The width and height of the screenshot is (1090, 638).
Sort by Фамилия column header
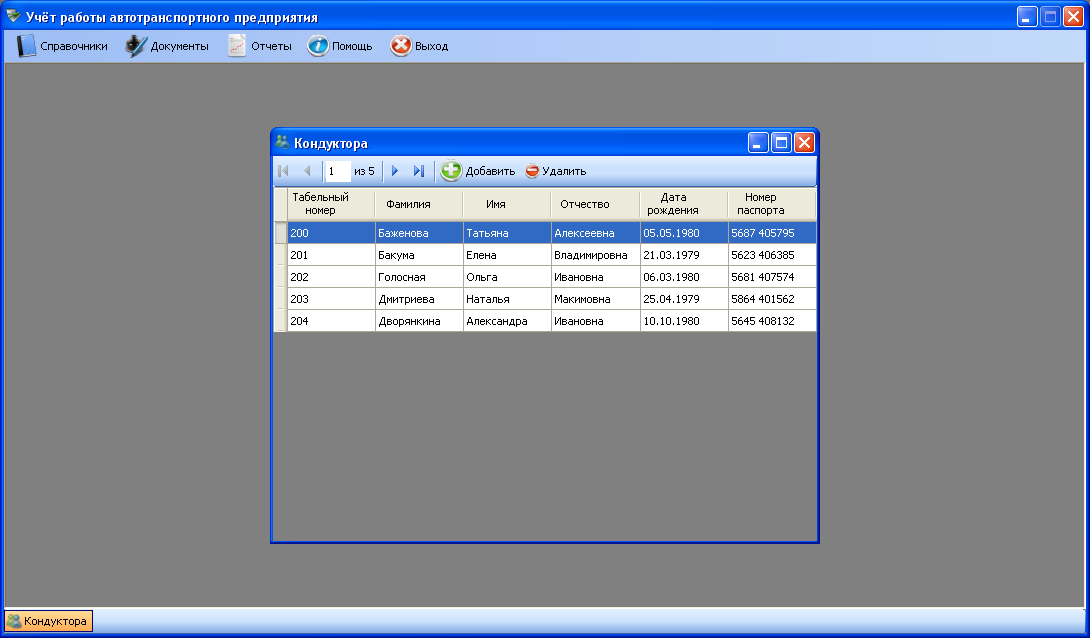pos(408,204)
